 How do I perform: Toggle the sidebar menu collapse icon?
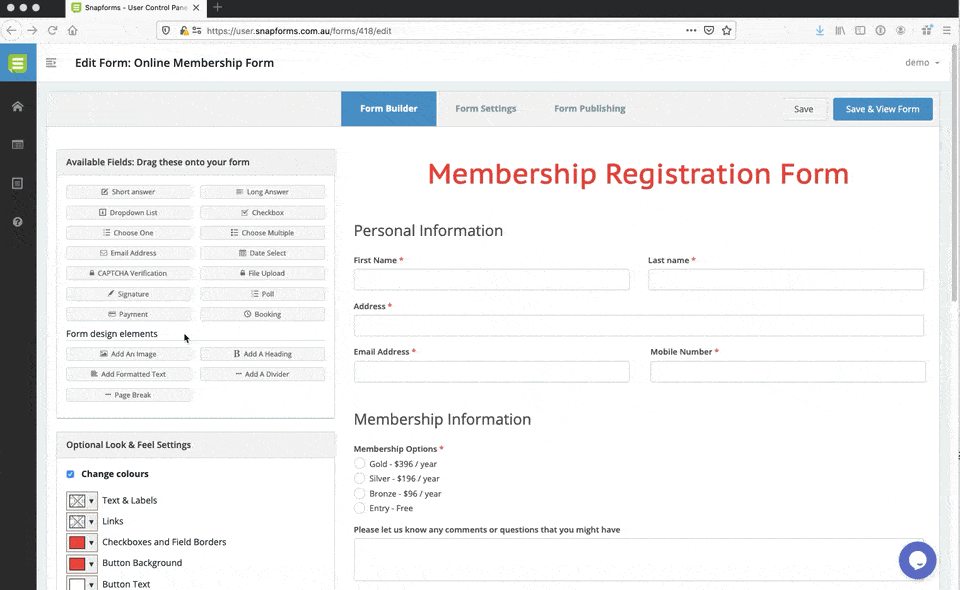pos(51,62)
